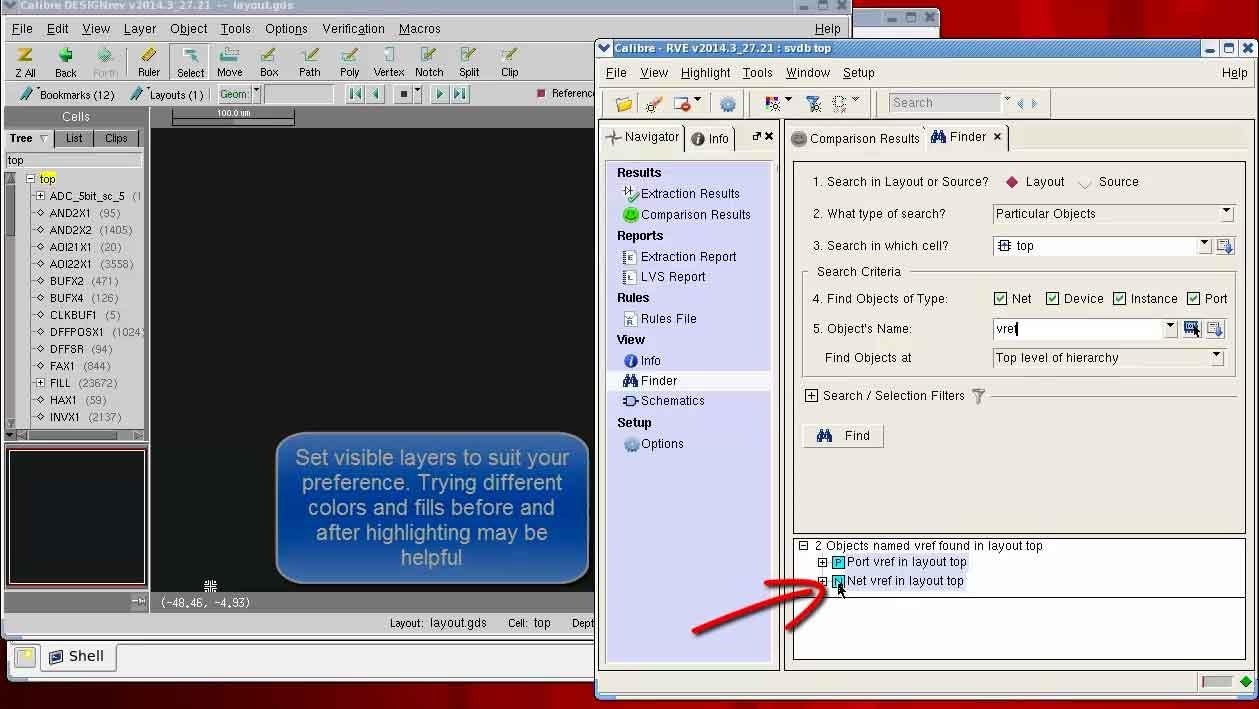Uncheck the Net object type checkbox
The image size is (1259, 709).
(1000, 299)
